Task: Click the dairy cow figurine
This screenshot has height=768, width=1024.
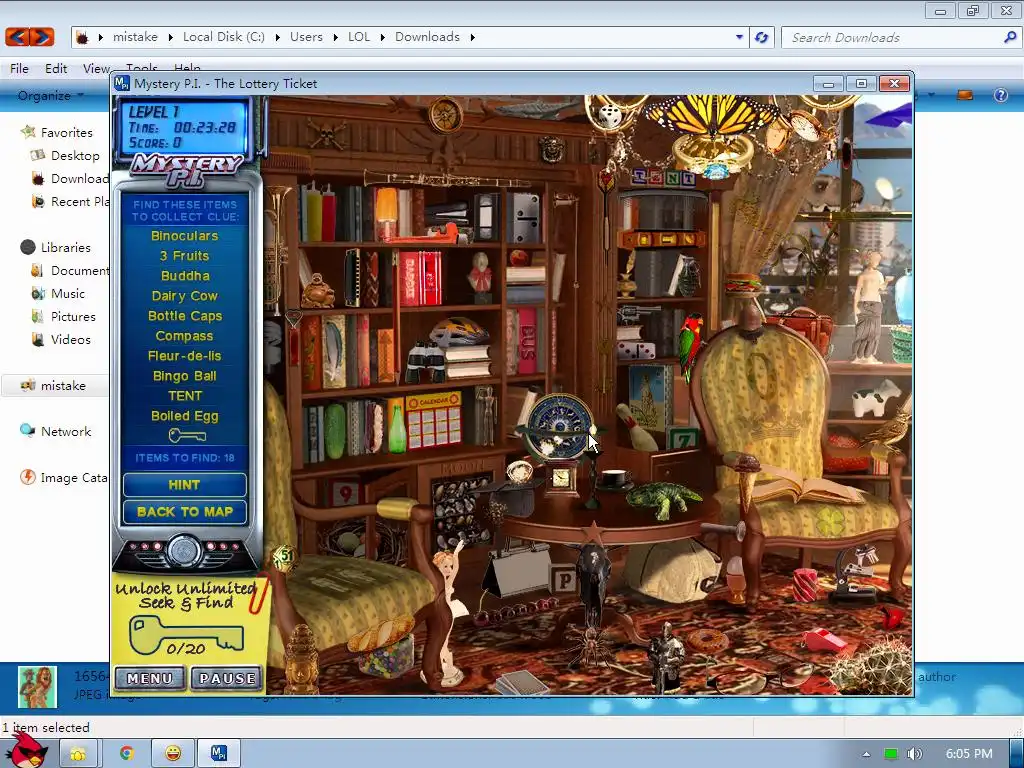Action: point(876,399)
